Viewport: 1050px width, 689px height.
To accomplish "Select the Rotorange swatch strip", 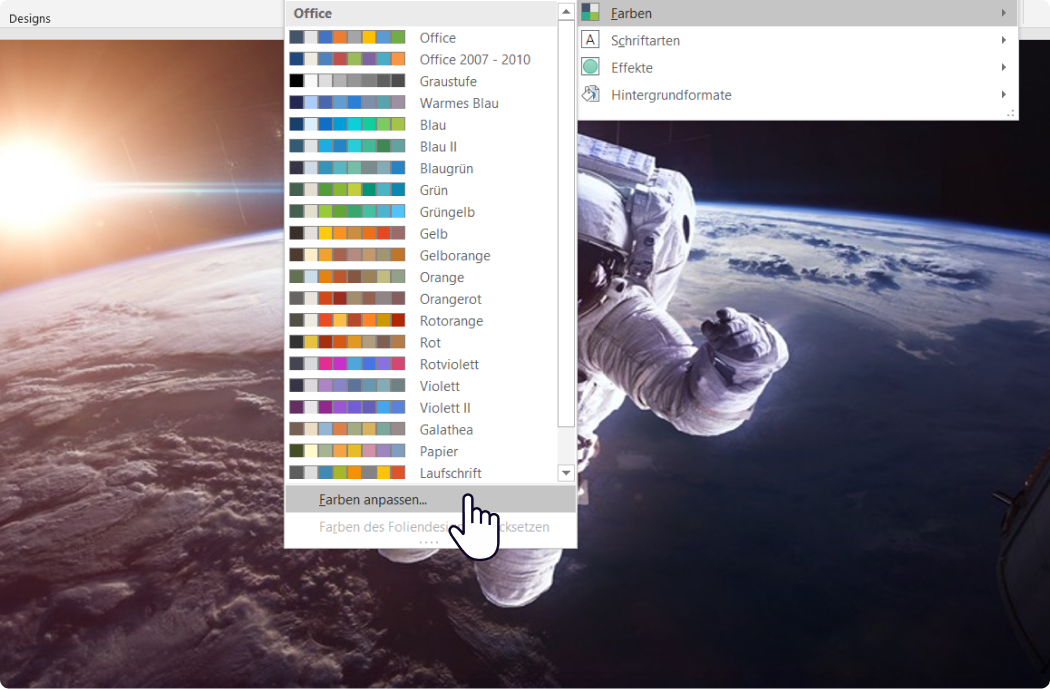I will [x=347, y=320].
